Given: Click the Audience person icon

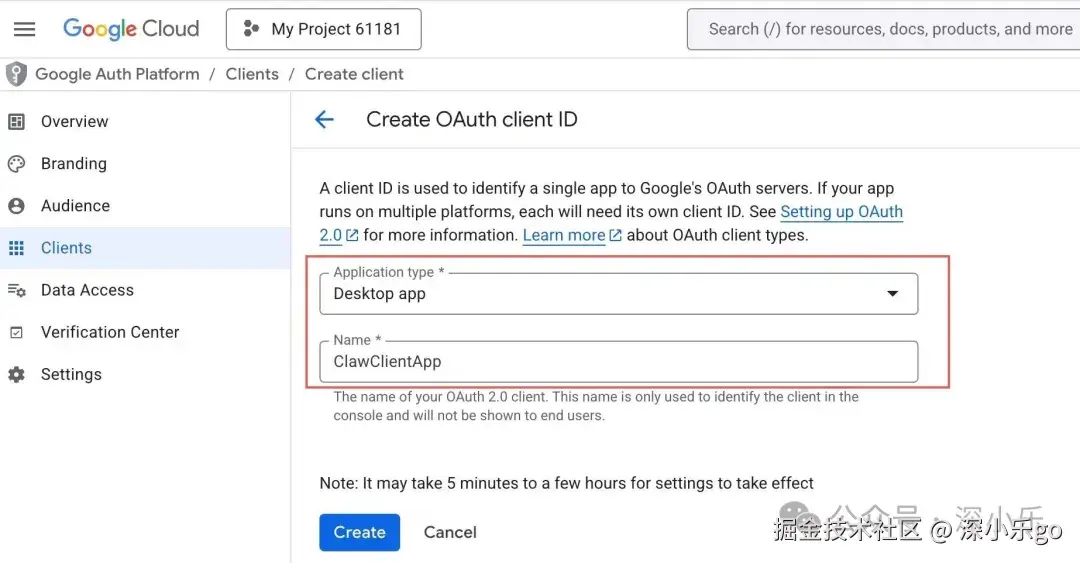Looking at the screenshot, I should pos(17,206).
